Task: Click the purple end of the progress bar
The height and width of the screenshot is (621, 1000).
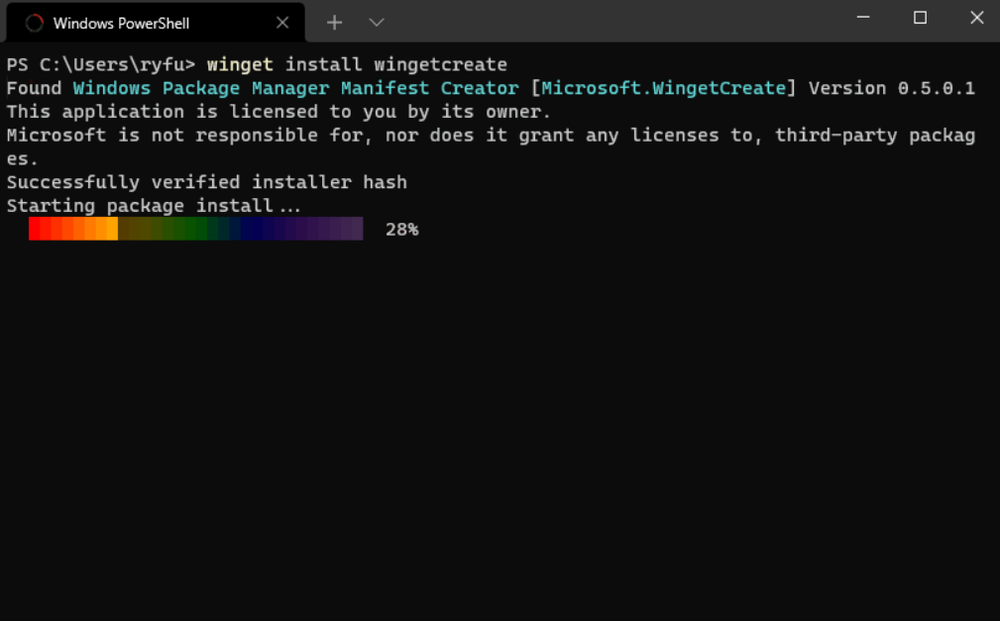Action: (x=346, y=229)
